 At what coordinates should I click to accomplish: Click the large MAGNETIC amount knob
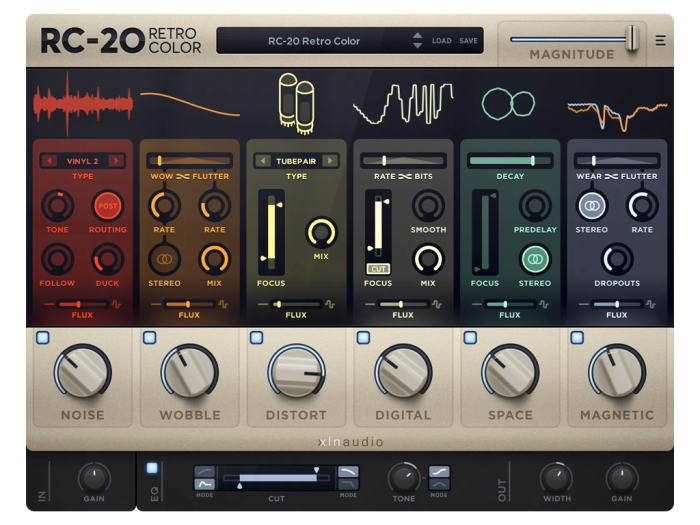pyautogui.click(x=617, y=371)
